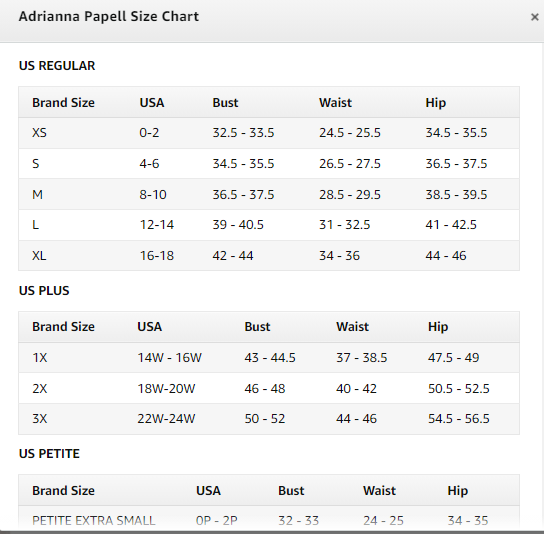
Task: Click the Bust column header in US Regular
Action: [x=225, y=103]
